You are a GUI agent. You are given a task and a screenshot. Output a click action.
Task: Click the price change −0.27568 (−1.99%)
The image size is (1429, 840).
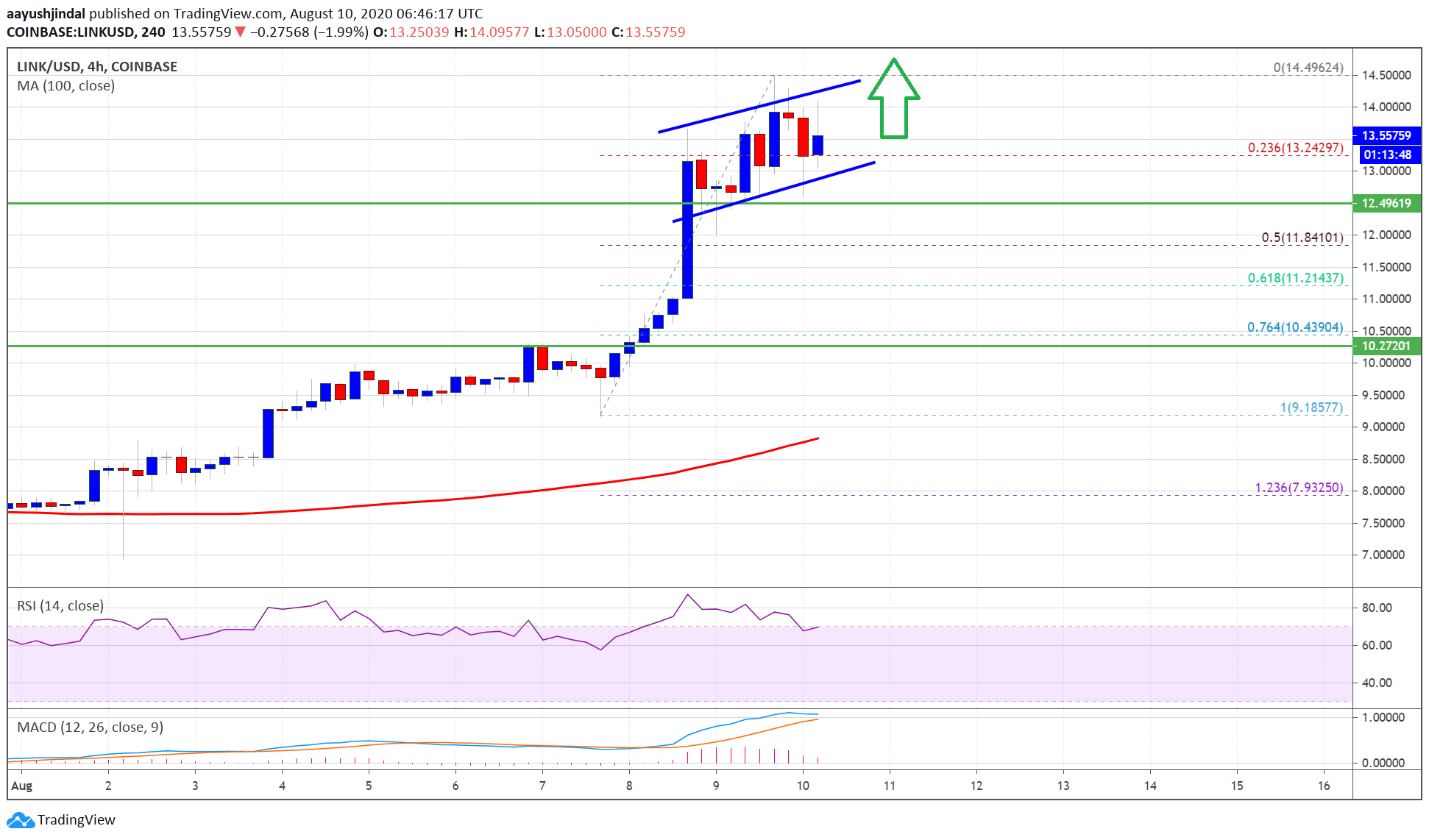click(x=309, y=32)
